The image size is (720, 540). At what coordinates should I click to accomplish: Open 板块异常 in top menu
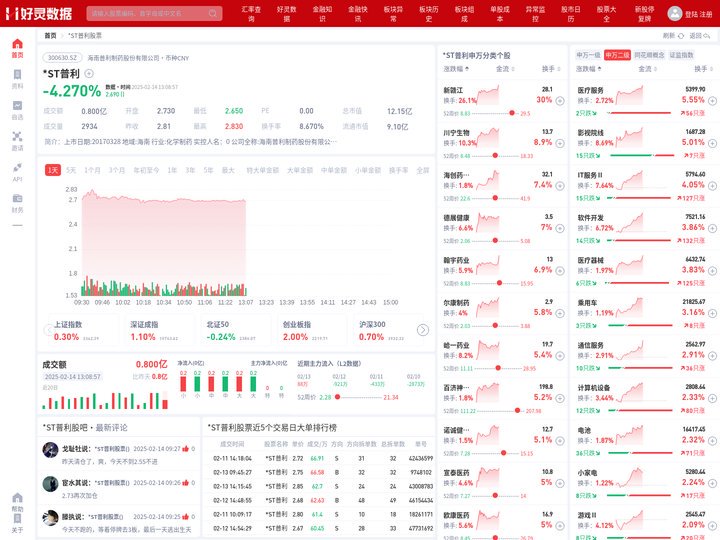[x=394, y=14]
